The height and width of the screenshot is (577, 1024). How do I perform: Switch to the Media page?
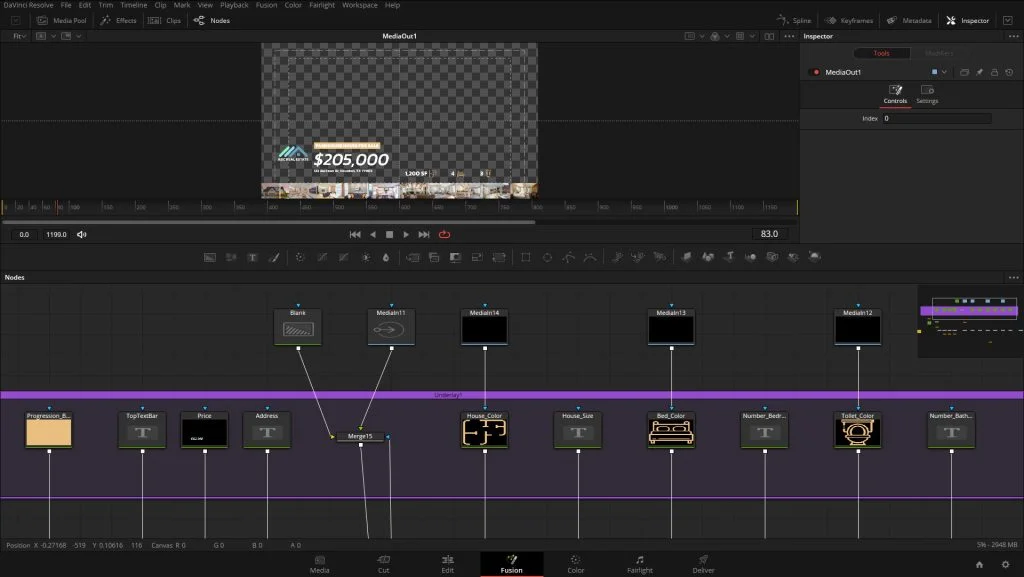click(x=319, y=564)
